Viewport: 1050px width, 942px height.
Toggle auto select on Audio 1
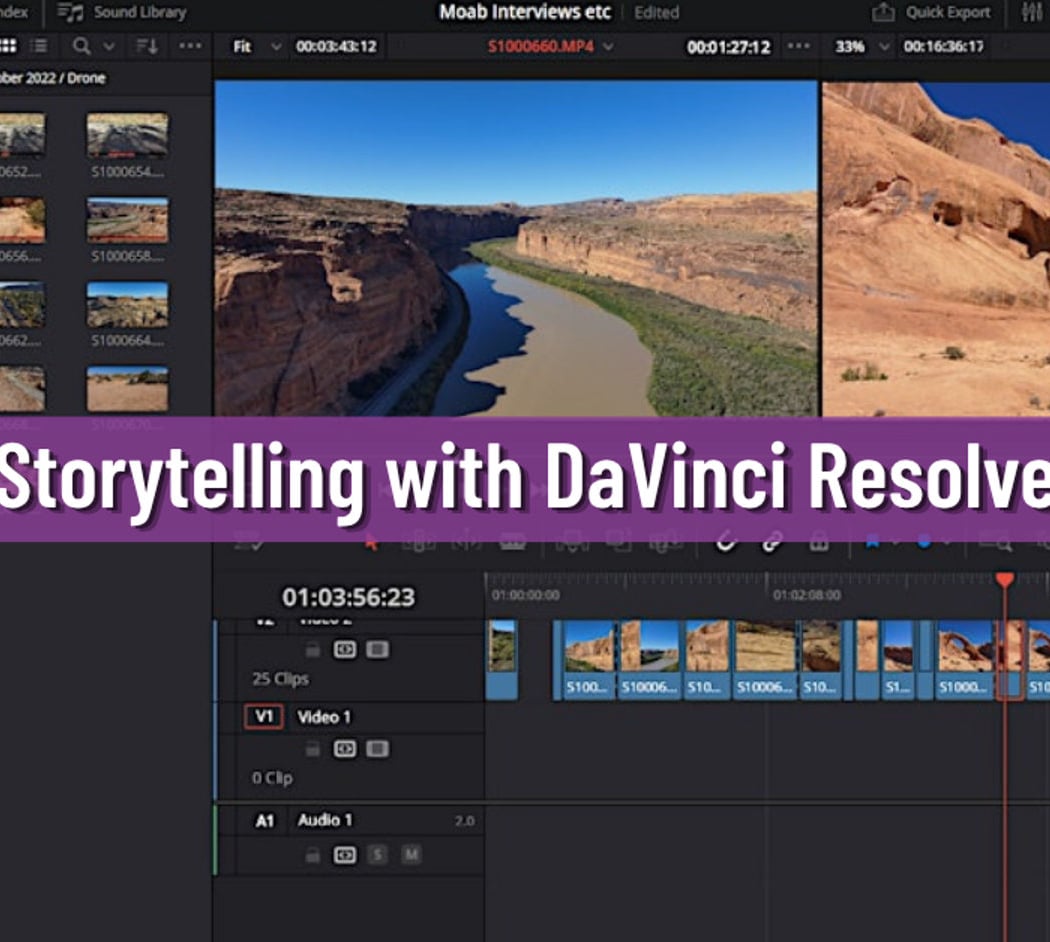click(x=345, y=854)
